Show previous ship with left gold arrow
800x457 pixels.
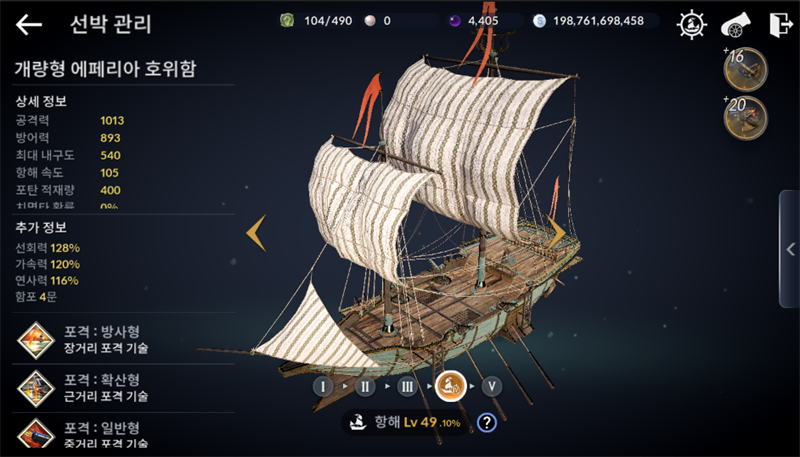256,233
